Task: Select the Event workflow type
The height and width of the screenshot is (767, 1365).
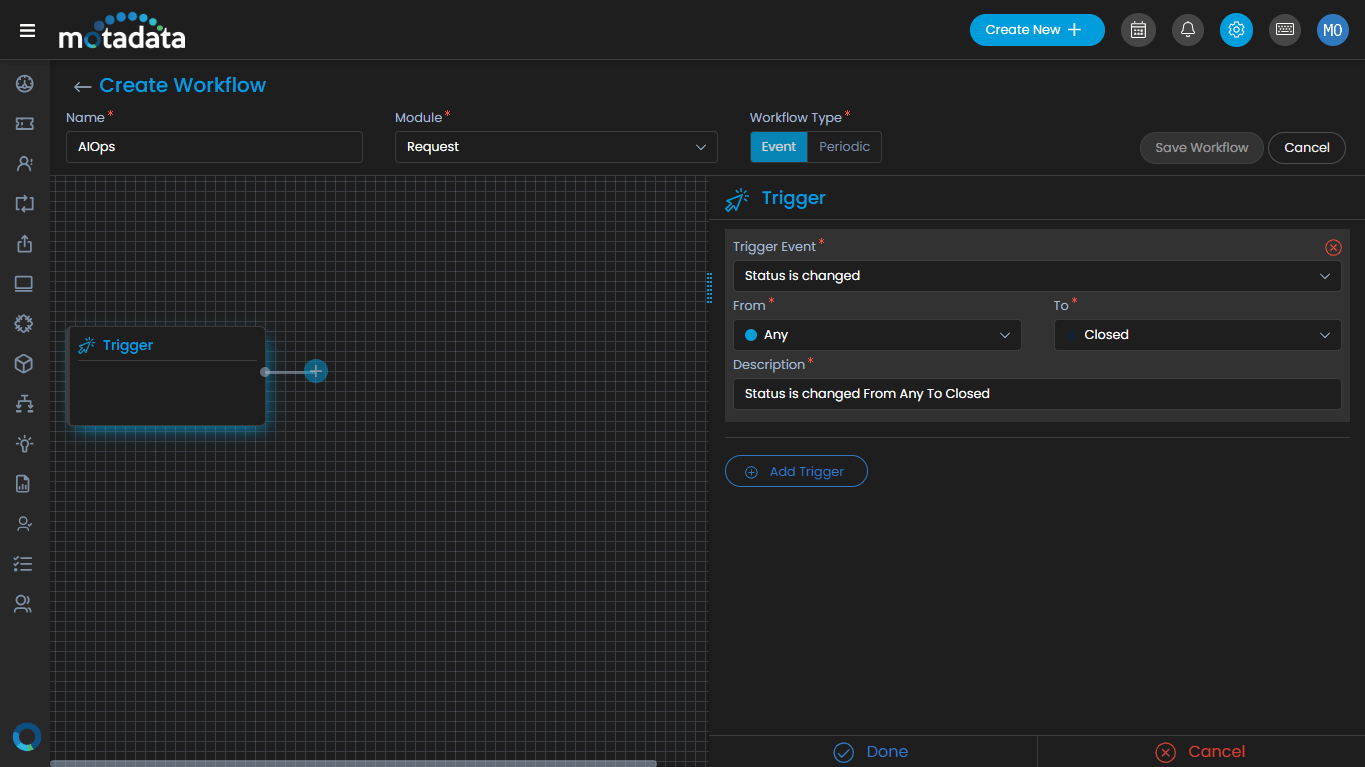Action: (x=778, y=146)
